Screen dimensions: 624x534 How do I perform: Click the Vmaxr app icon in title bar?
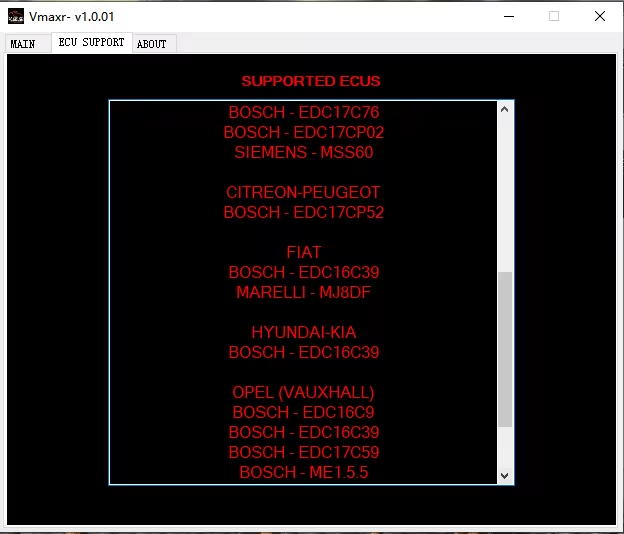point(16,16)
